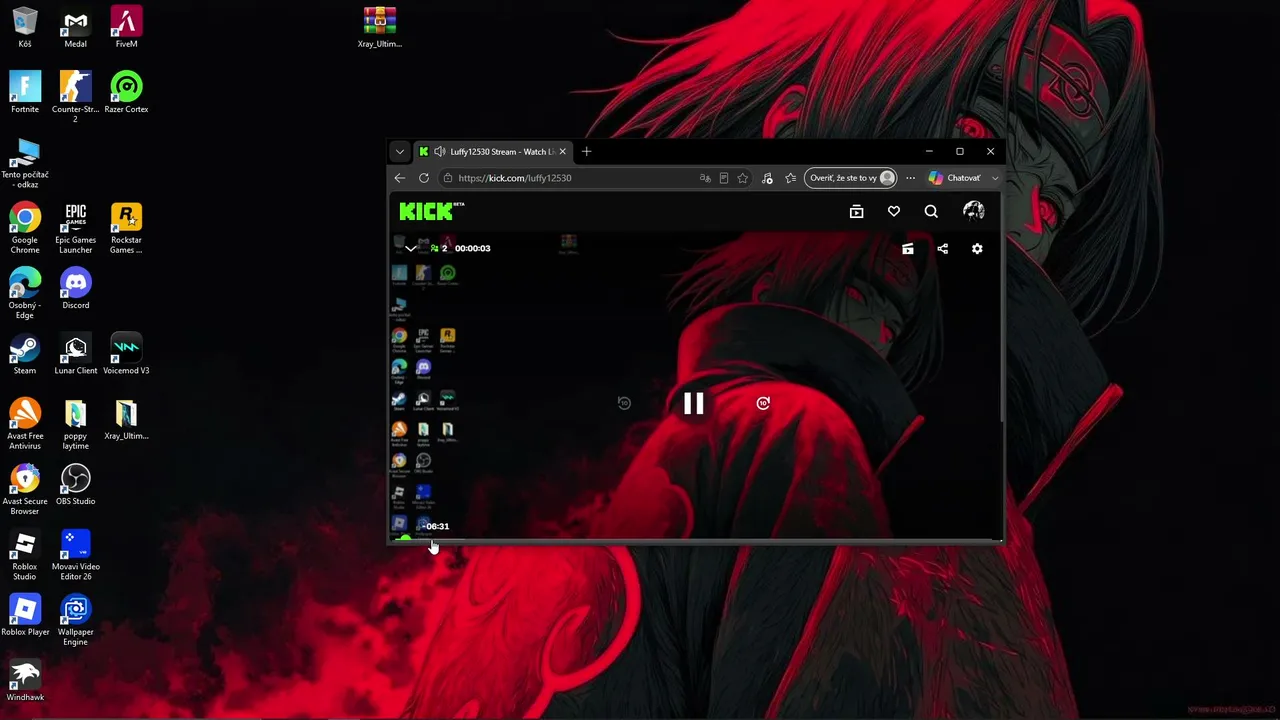1280x720 pixels.
Task: Open the tab actions dropdown
Action: point(400,152)
